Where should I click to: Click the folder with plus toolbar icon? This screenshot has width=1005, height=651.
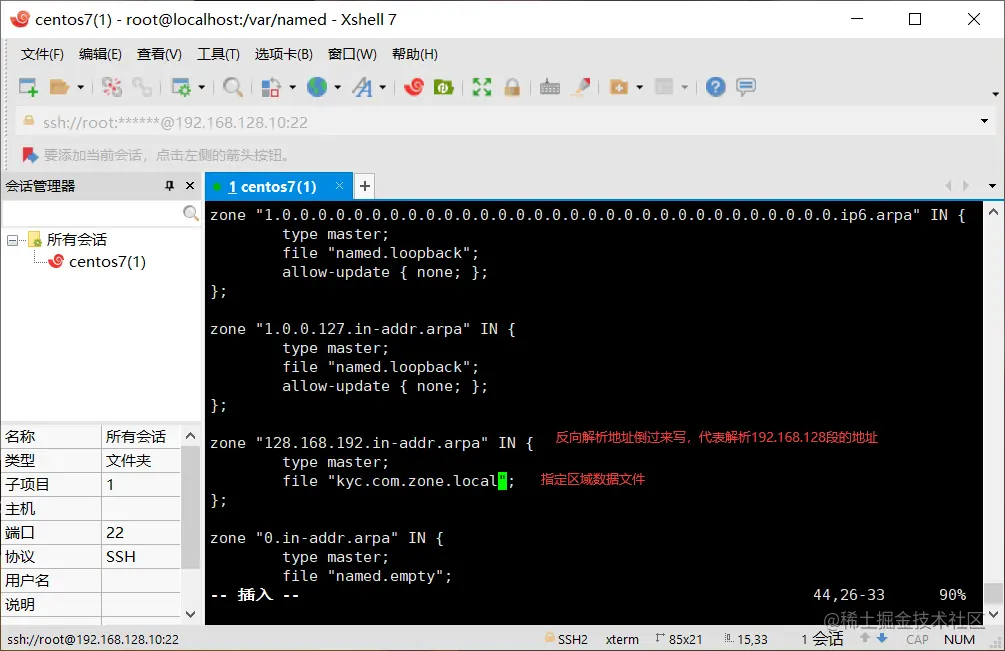[x=619, y=87]
